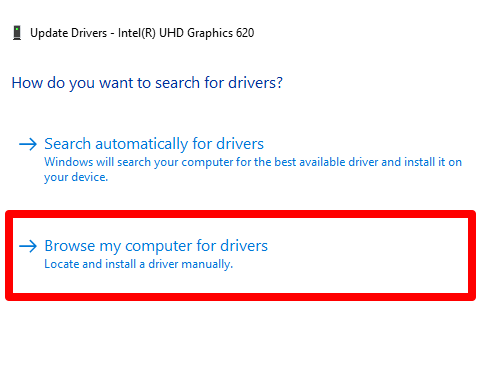Click the How do you want to search heading
This screenshot has height=381, width=494.
point(147,83)
